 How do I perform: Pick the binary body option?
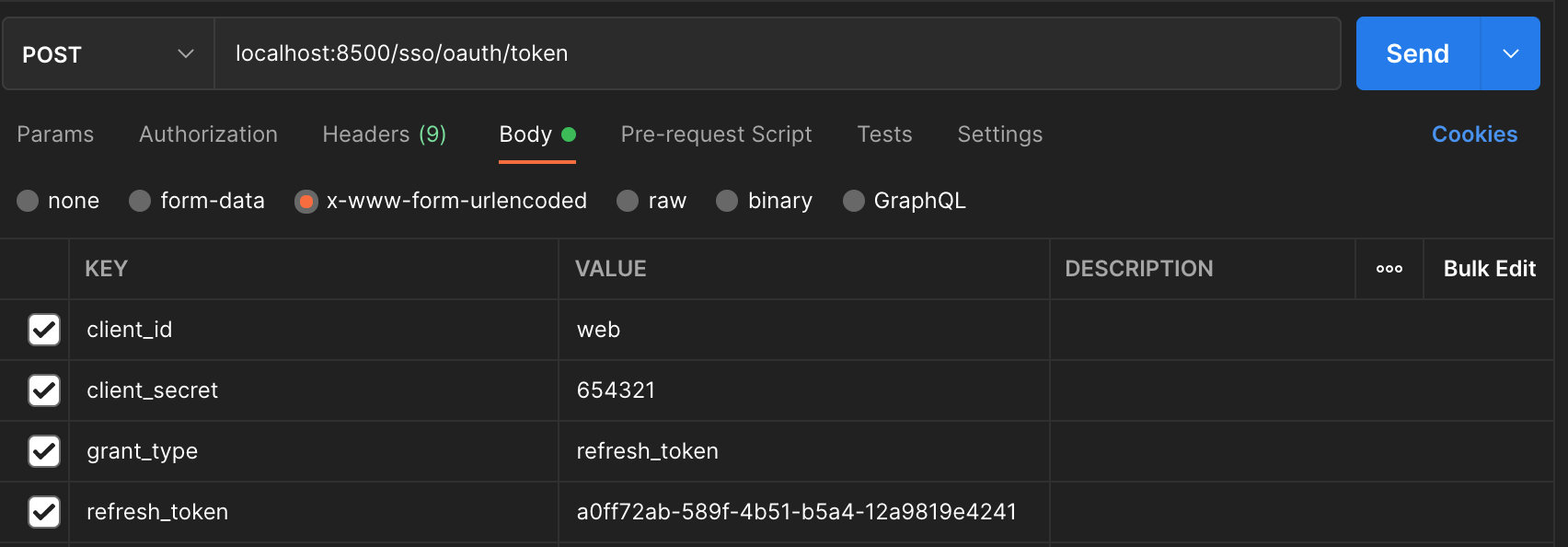pyautogui.click(x=728, y=201)
